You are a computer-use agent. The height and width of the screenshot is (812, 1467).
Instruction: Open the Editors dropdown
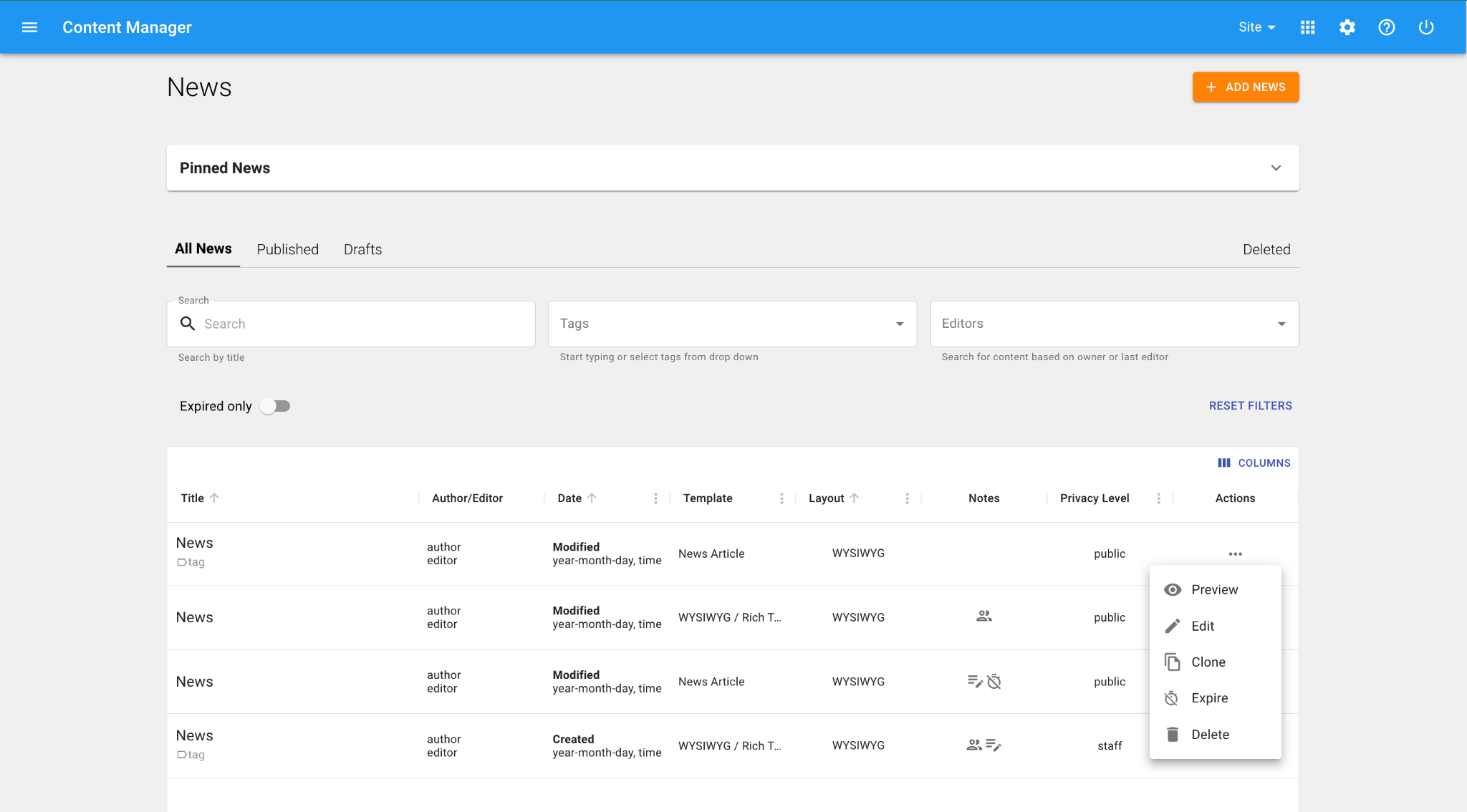click(x=1281, y=324)
